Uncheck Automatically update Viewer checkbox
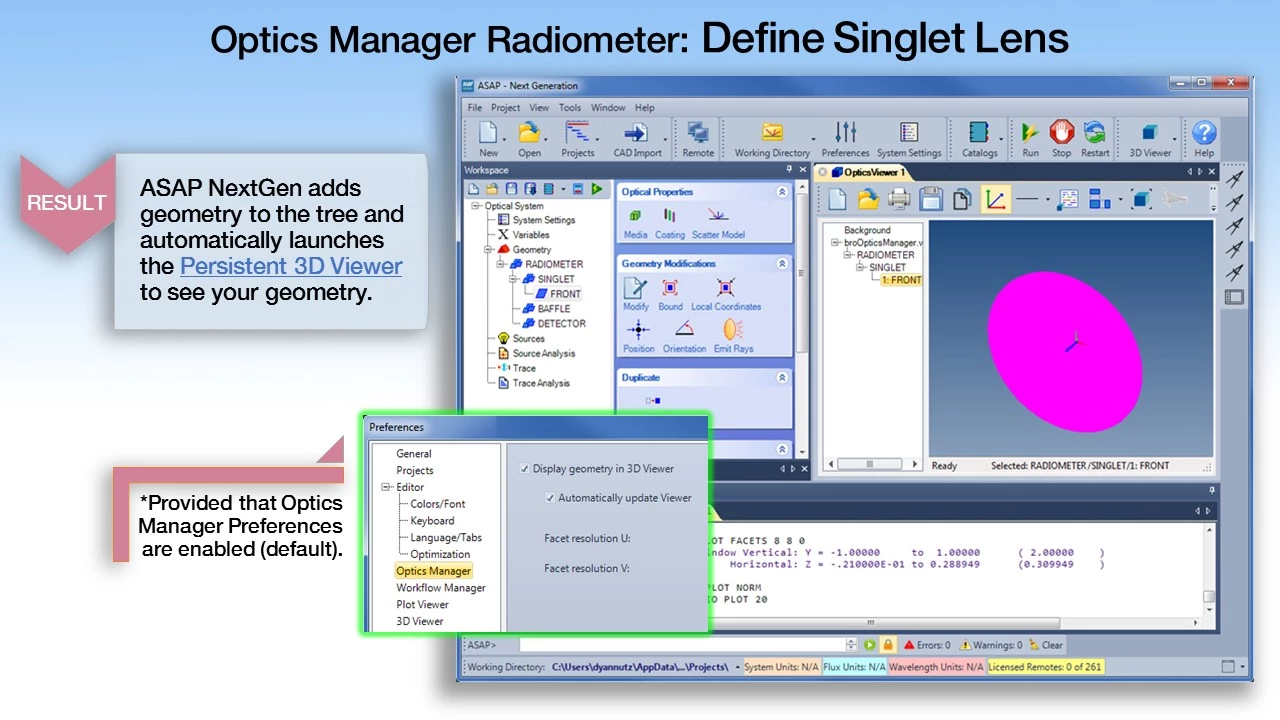This screenshot has height=720, width=1280. (550, 498)
